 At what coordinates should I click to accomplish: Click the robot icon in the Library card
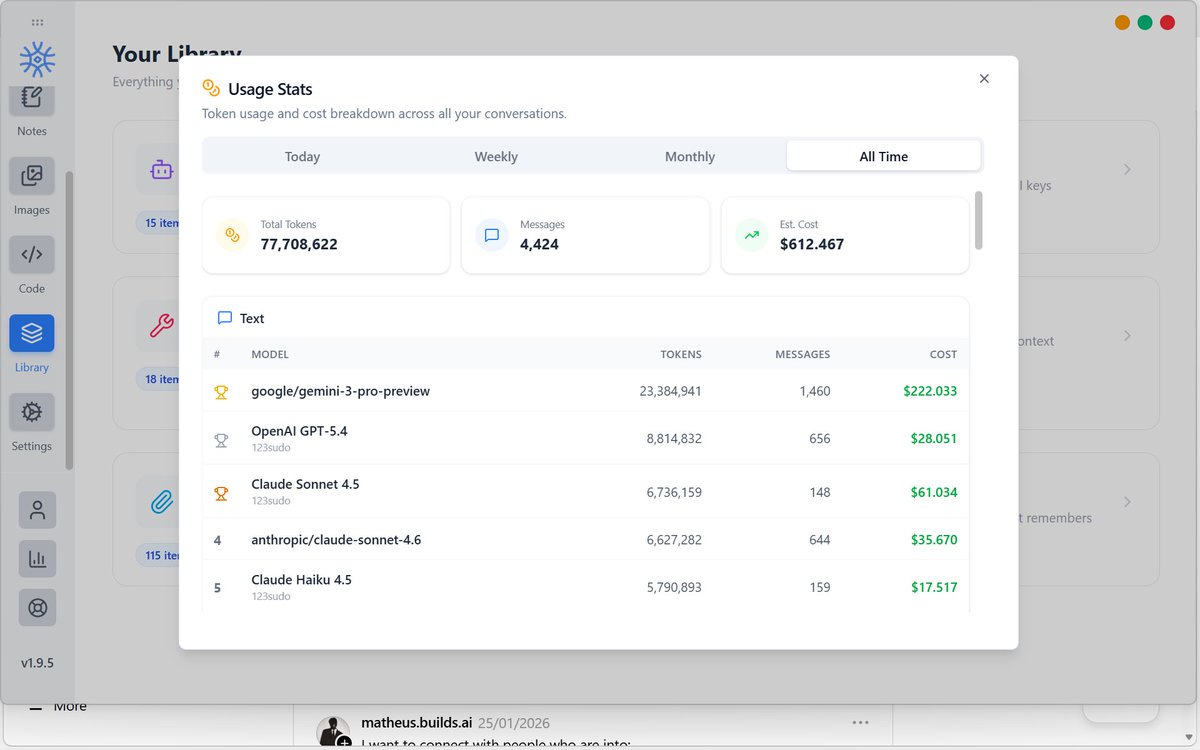[x=162, y=170]
